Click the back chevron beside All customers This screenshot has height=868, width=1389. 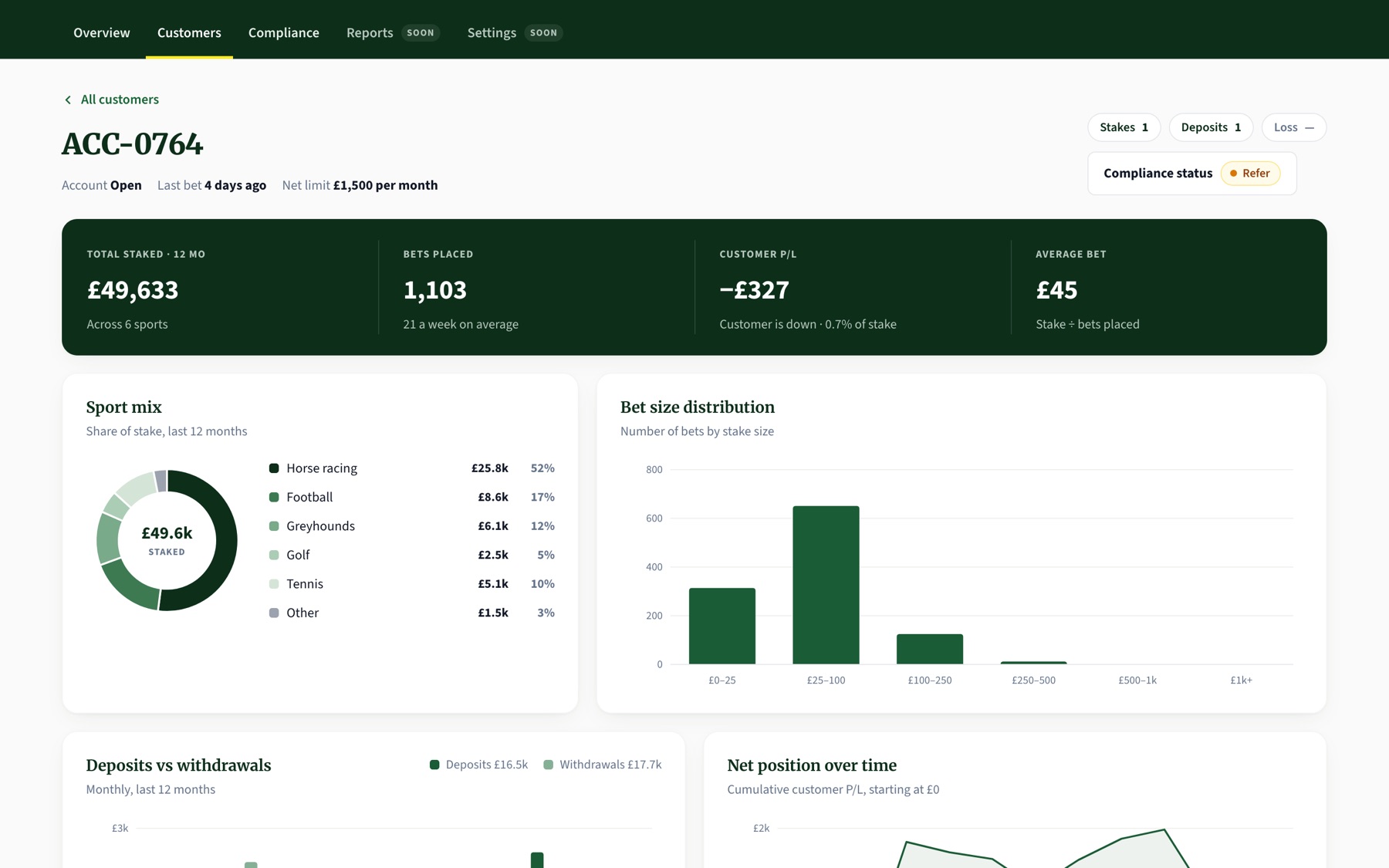(68, 100)
